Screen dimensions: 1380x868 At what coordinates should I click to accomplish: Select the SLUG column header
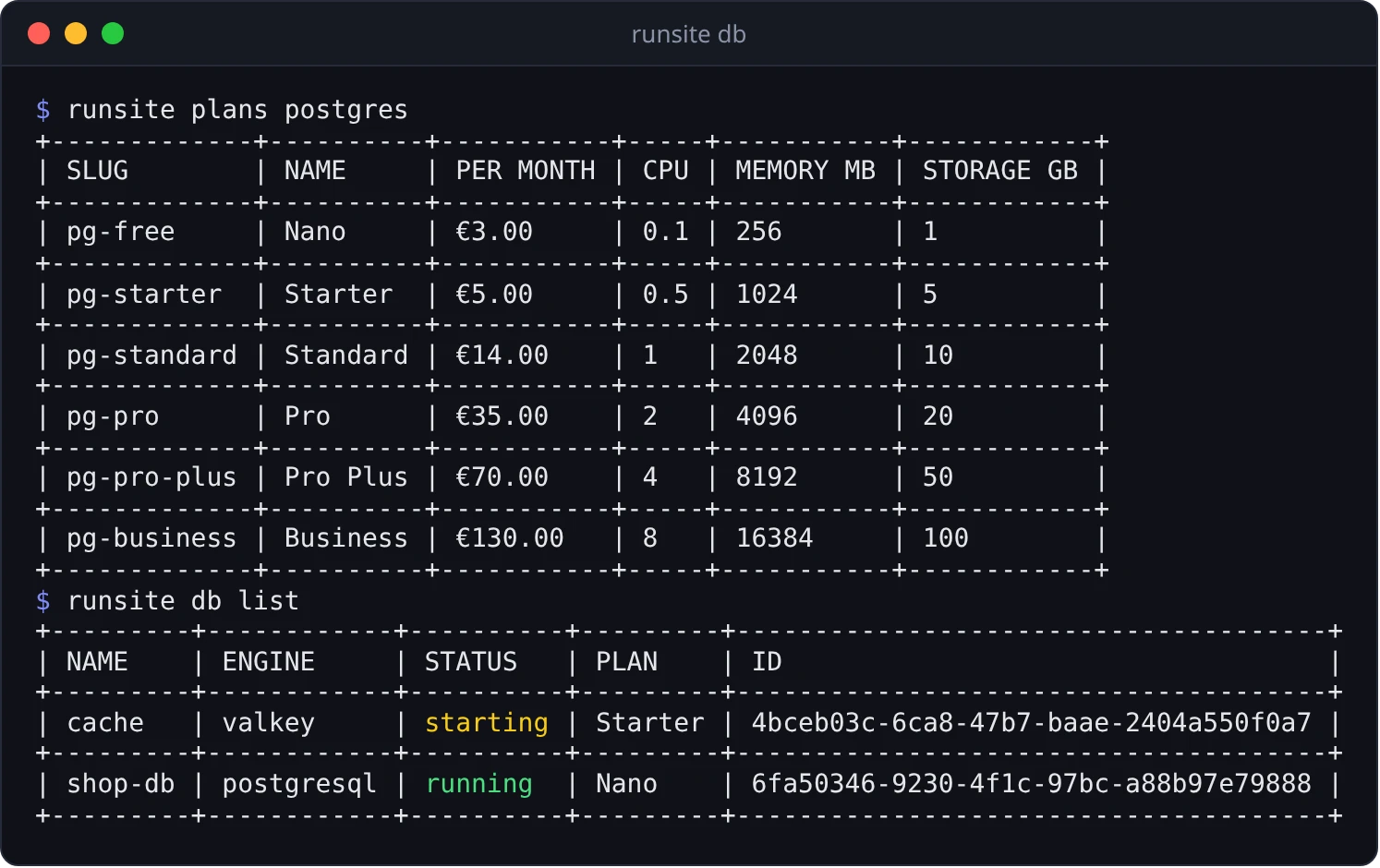point(97,171)
